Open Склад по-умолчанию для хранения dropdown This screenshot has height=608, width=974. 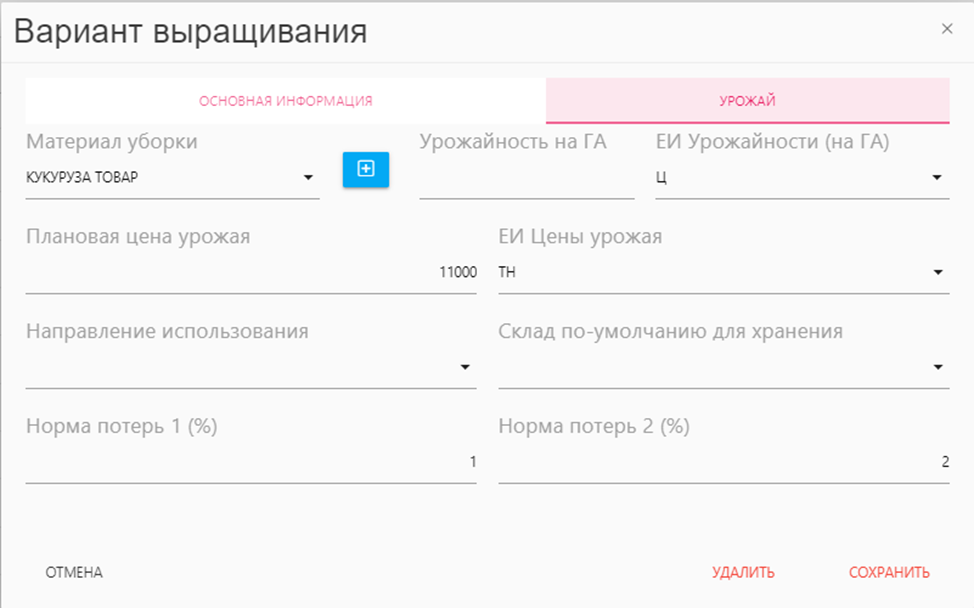[937, 368]
